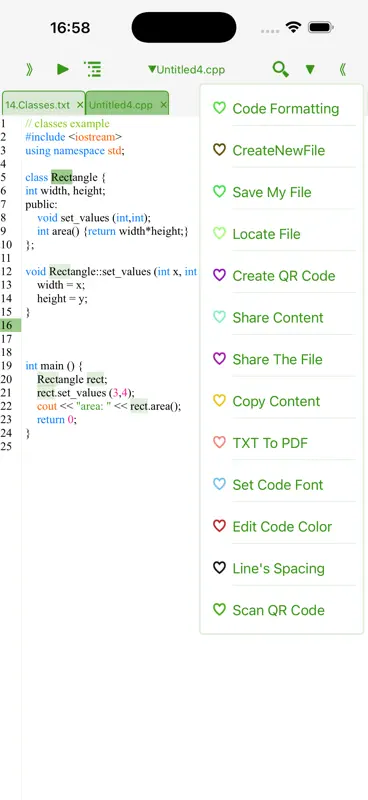Click 'int main () {' line
This screenshot has width=368, height=800.
tap(54, 366)
